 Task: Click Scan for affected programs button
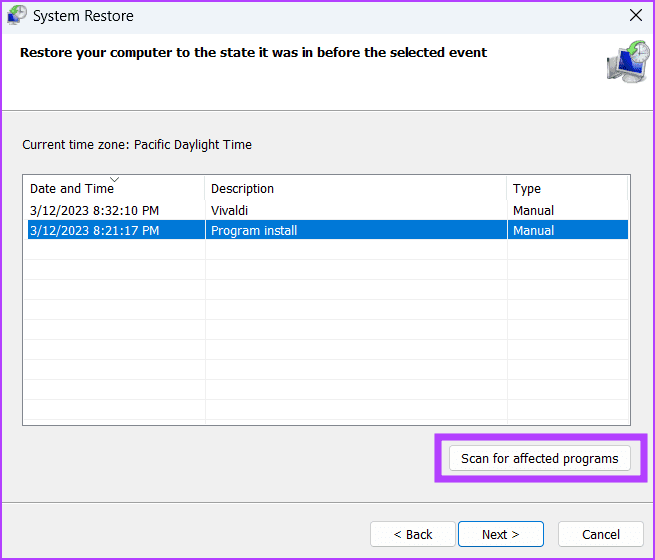540,458
